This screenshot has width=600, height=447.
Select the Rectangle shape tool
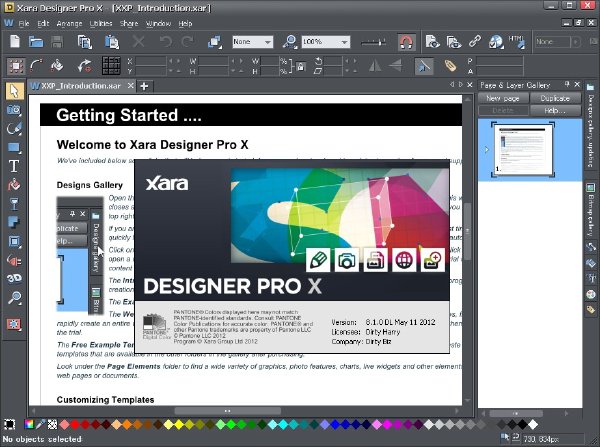14,147
